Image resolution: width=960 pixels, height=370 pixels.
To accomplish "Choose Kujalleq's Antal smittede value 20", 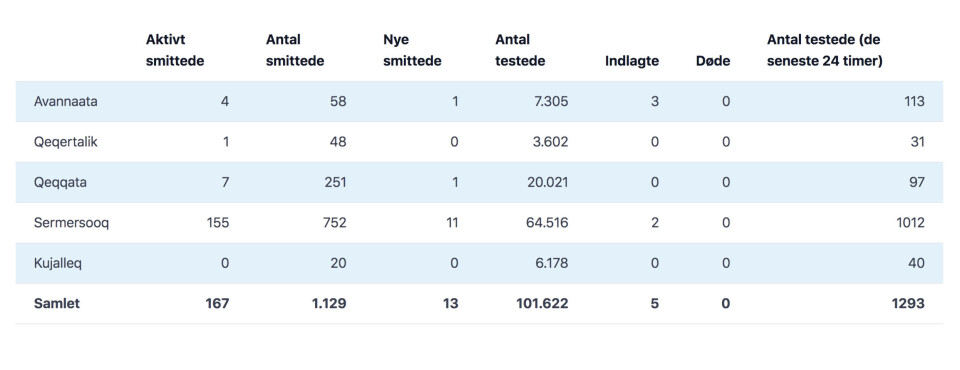I will point(338,263).
